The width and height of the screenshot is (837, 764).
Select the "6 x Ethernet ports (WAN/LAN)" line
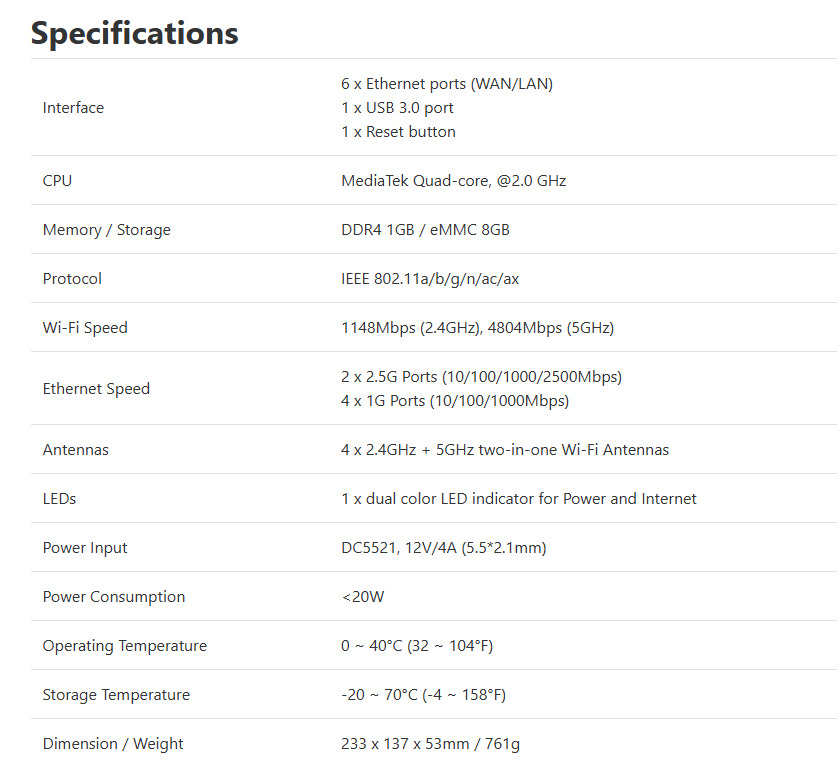click(x=446, y=84)
